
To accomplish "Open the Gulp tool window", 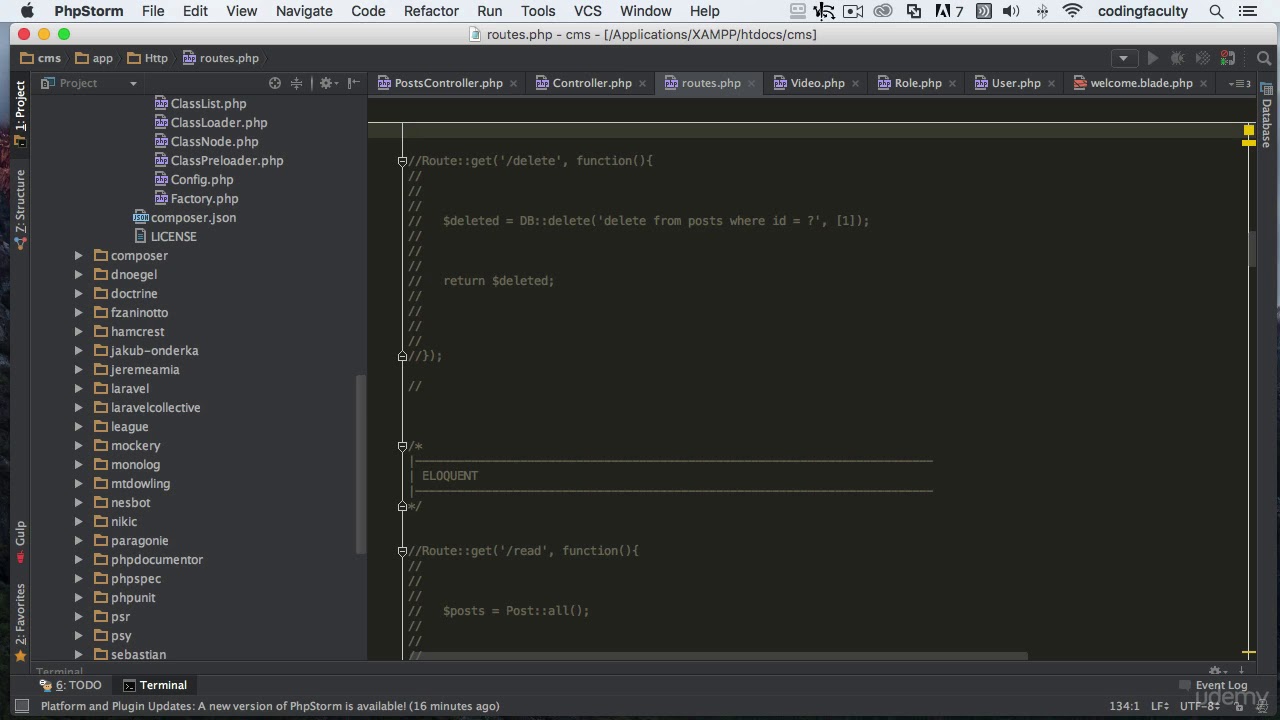I will (x=20, y=541).
